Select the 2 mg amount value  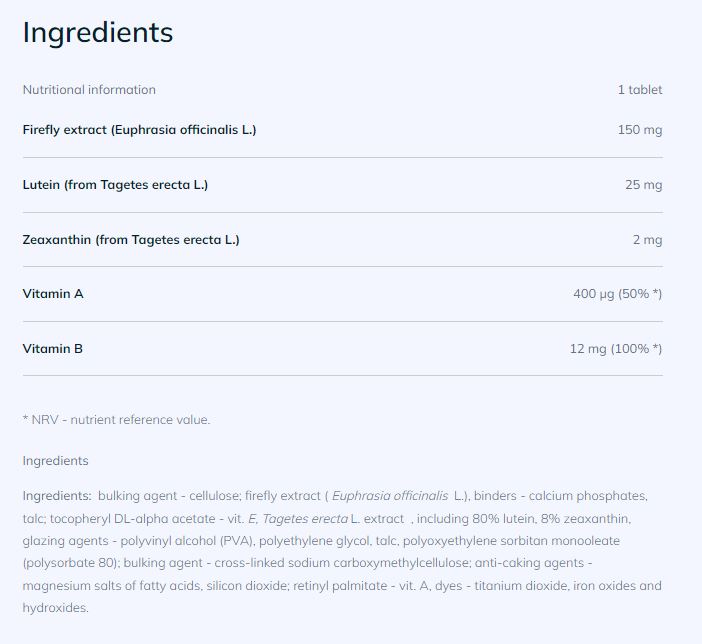click(647, 240)
